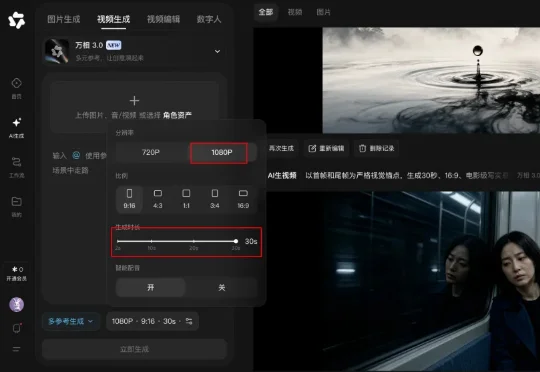
Task: Click the prompt text 以首帧和尾帧为严格视觉锚点
Action: coord(354,176)
